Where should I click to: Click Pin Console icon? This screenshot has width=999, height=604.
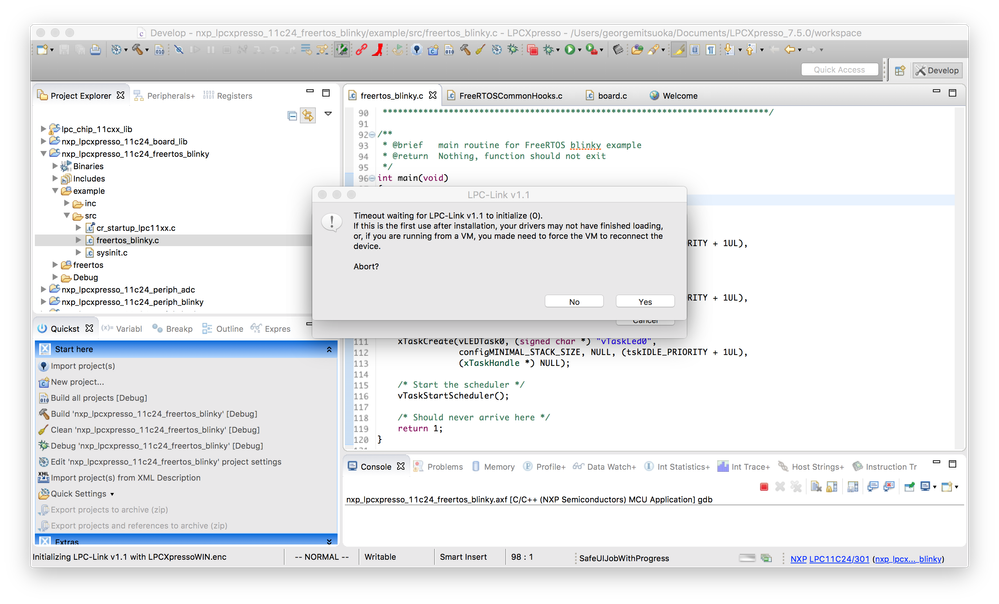click(909, 487)
